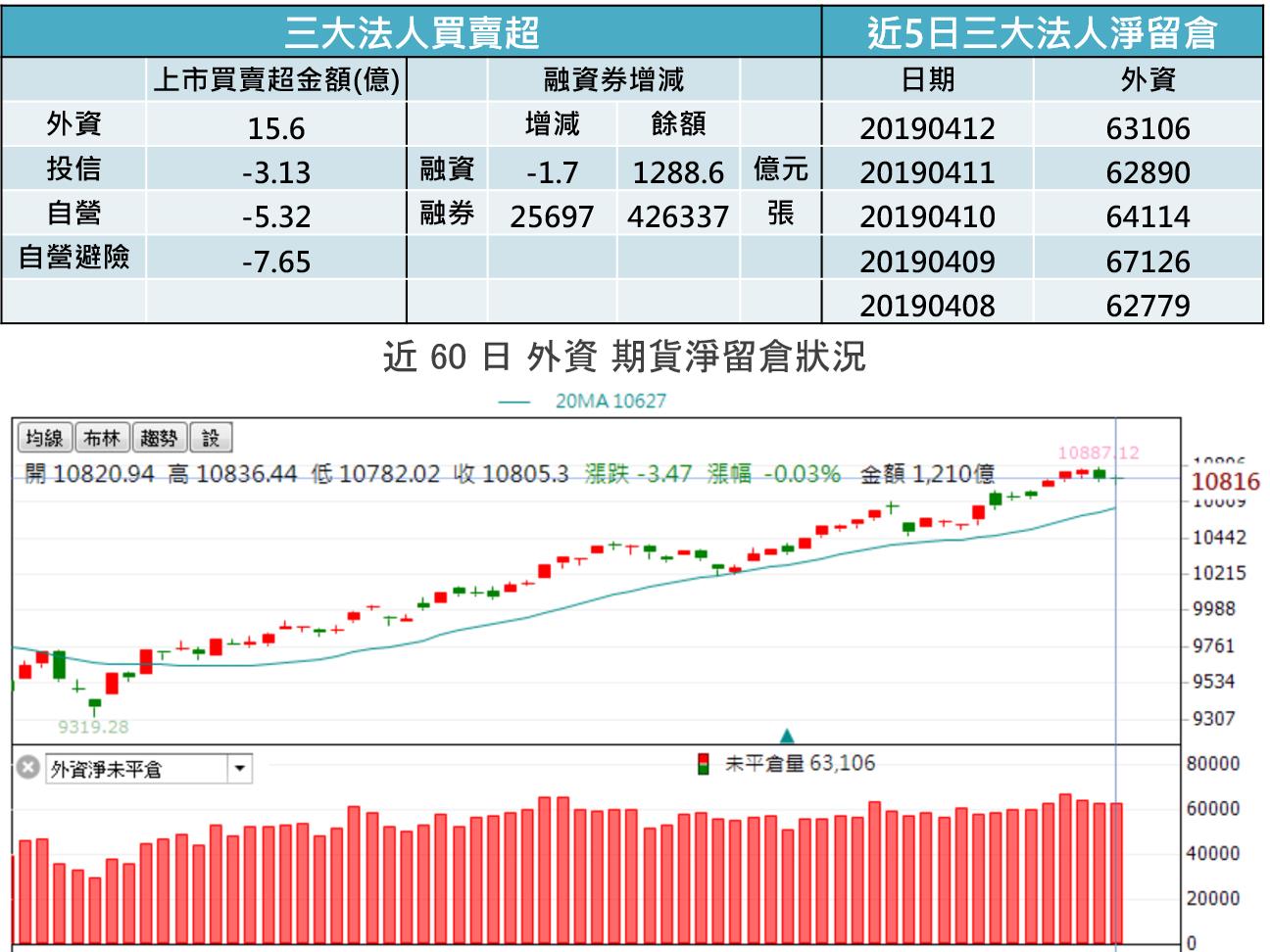Click the teal triangle marker on chart
The width and height of the screenshot is (1270, 952).
(x=786, y=736)
